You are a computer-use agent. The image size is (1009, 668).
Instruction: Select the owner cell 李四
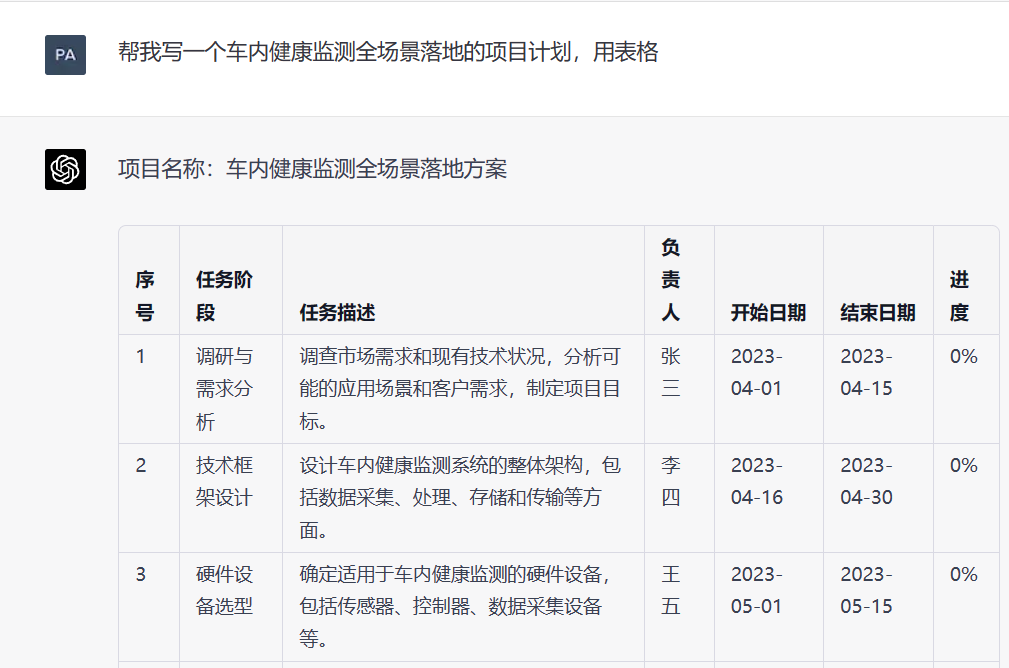point(671,481)
